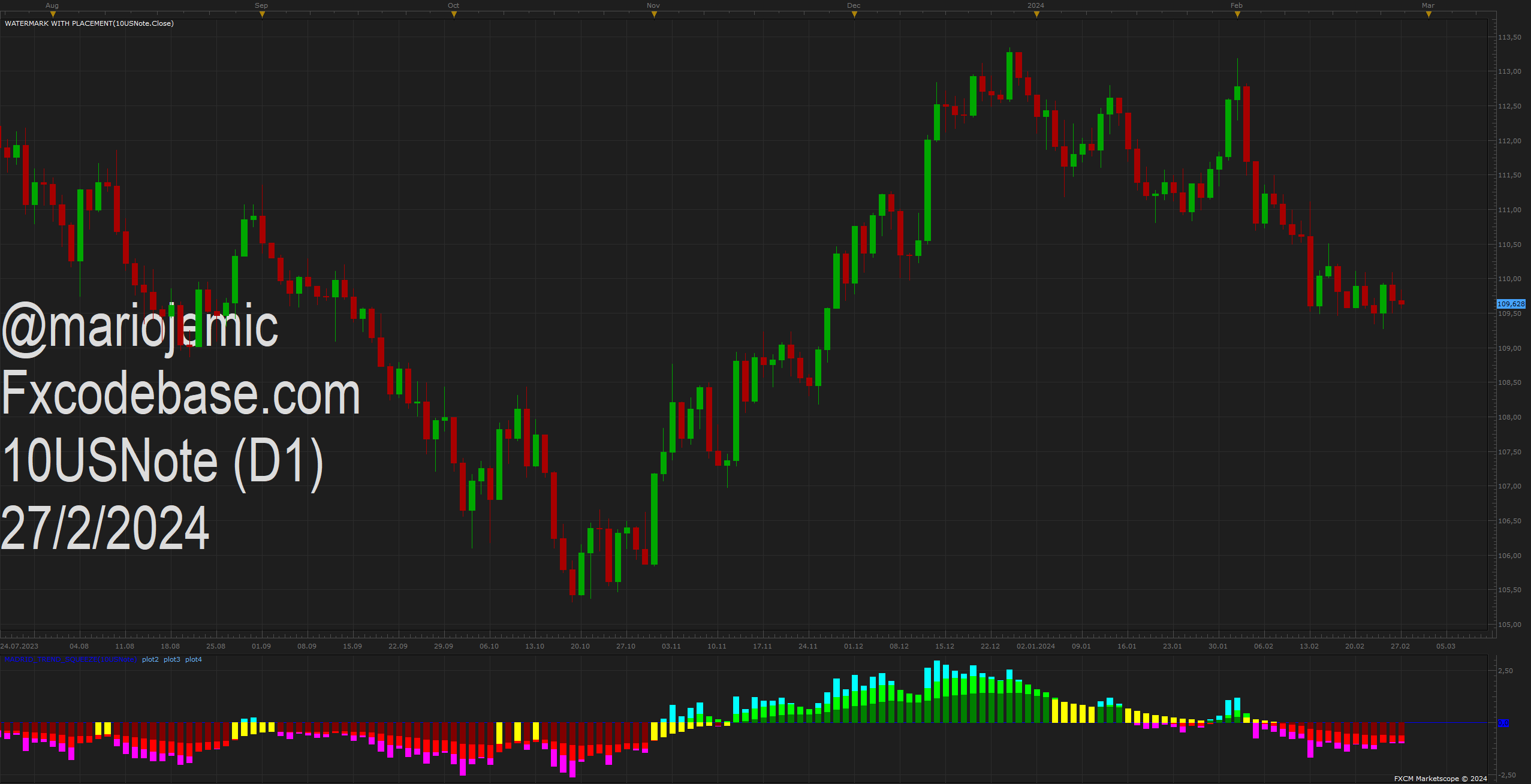Click the plot2 label
This screenshot has height=784, width=1531.
(x=150, y=659)
